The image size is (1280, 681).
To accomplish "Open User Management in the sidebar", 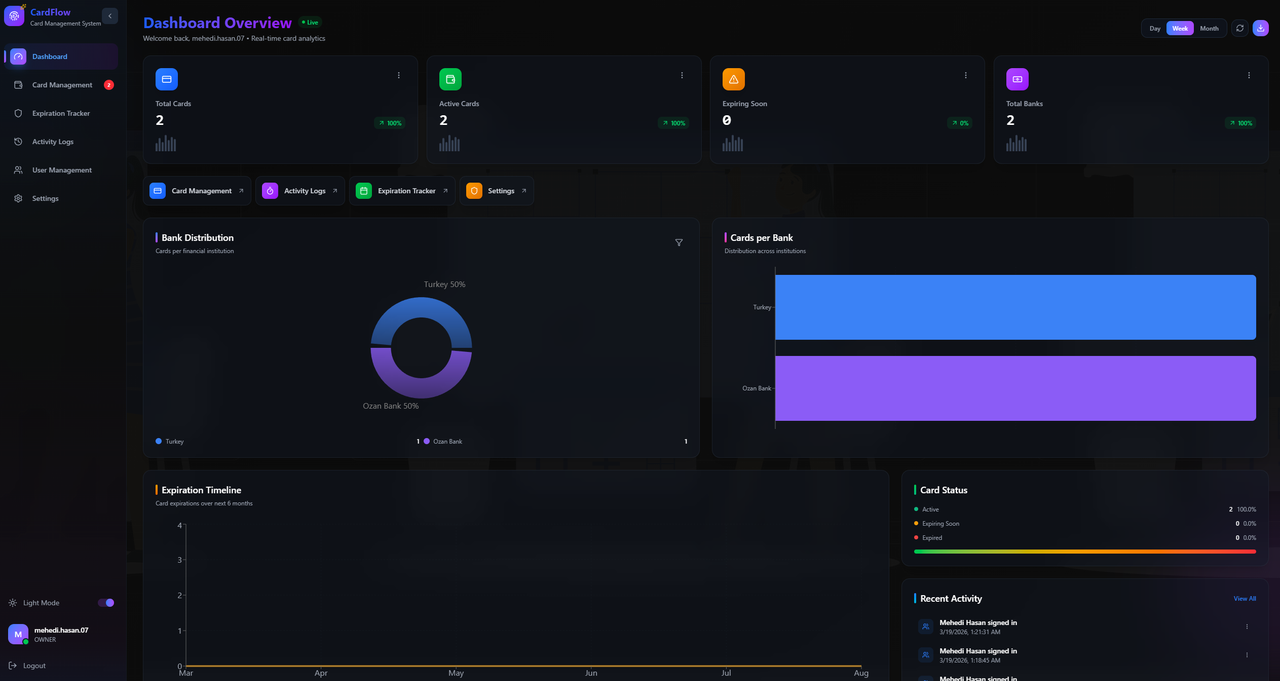I will point(63,170).
